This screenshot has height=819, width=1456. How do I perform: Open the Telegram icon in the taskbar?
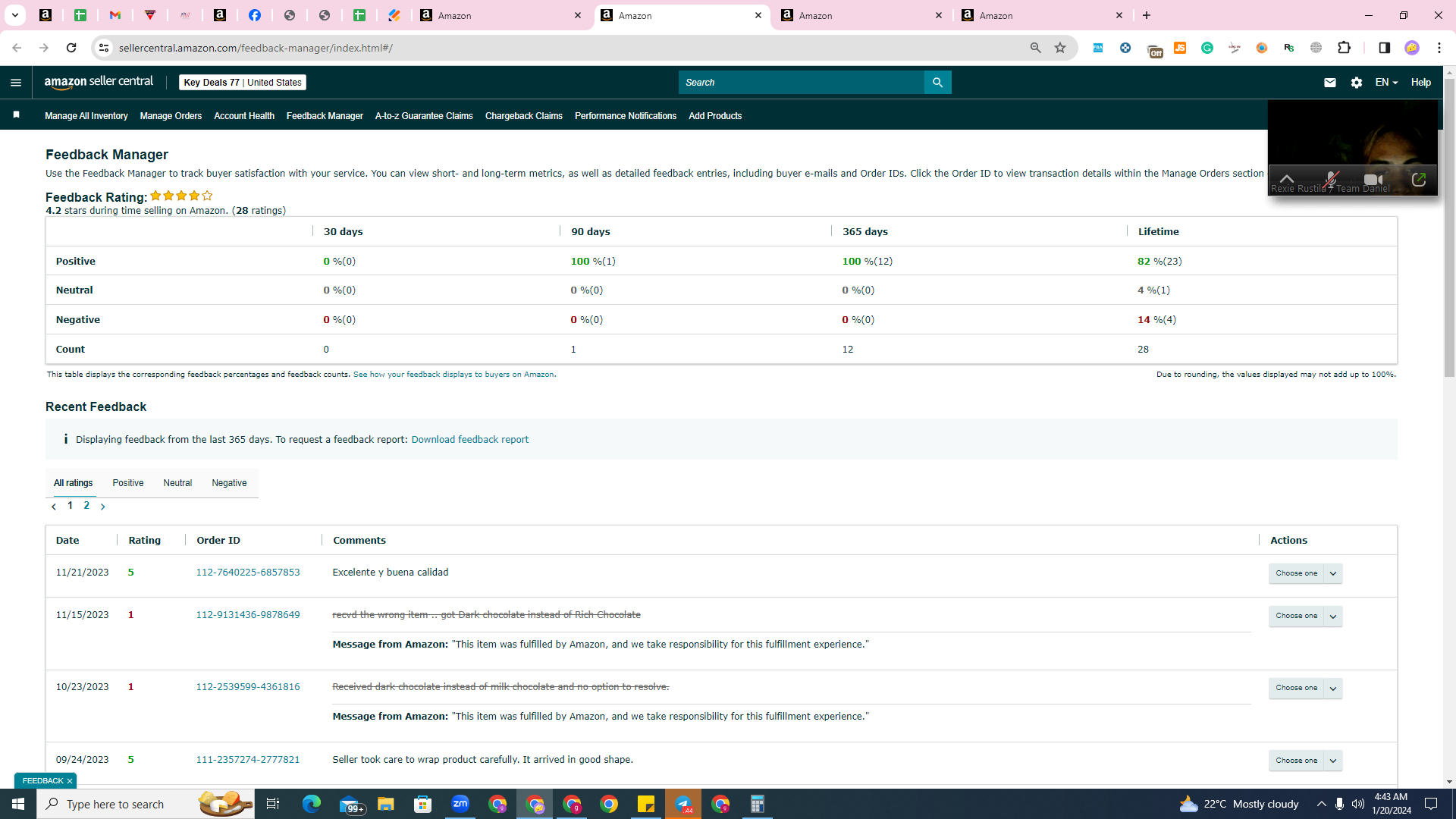[x=683, y=804]
